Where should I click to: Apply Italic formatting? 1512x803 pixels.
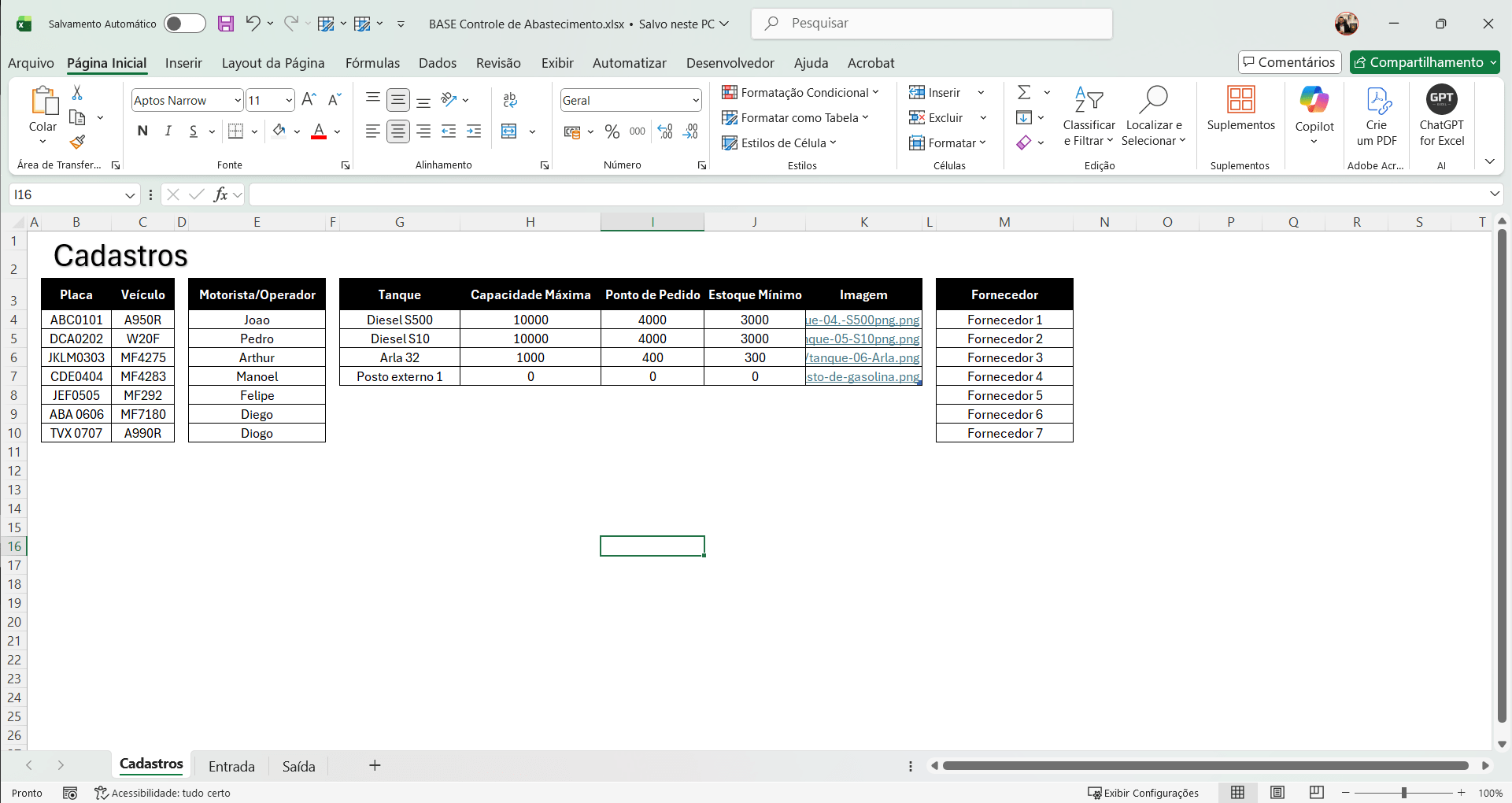167,131
